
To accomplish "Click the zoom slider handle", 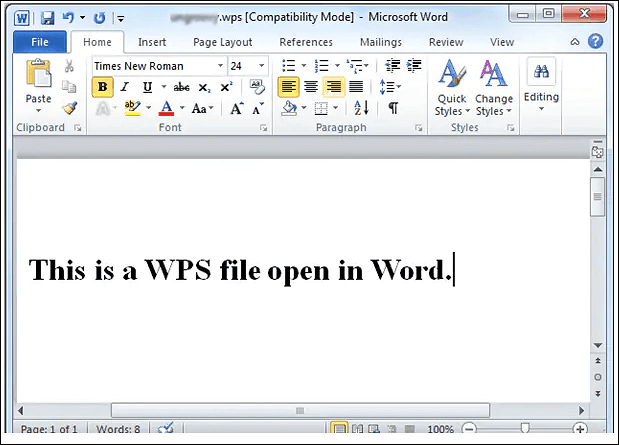I will 525,428.
